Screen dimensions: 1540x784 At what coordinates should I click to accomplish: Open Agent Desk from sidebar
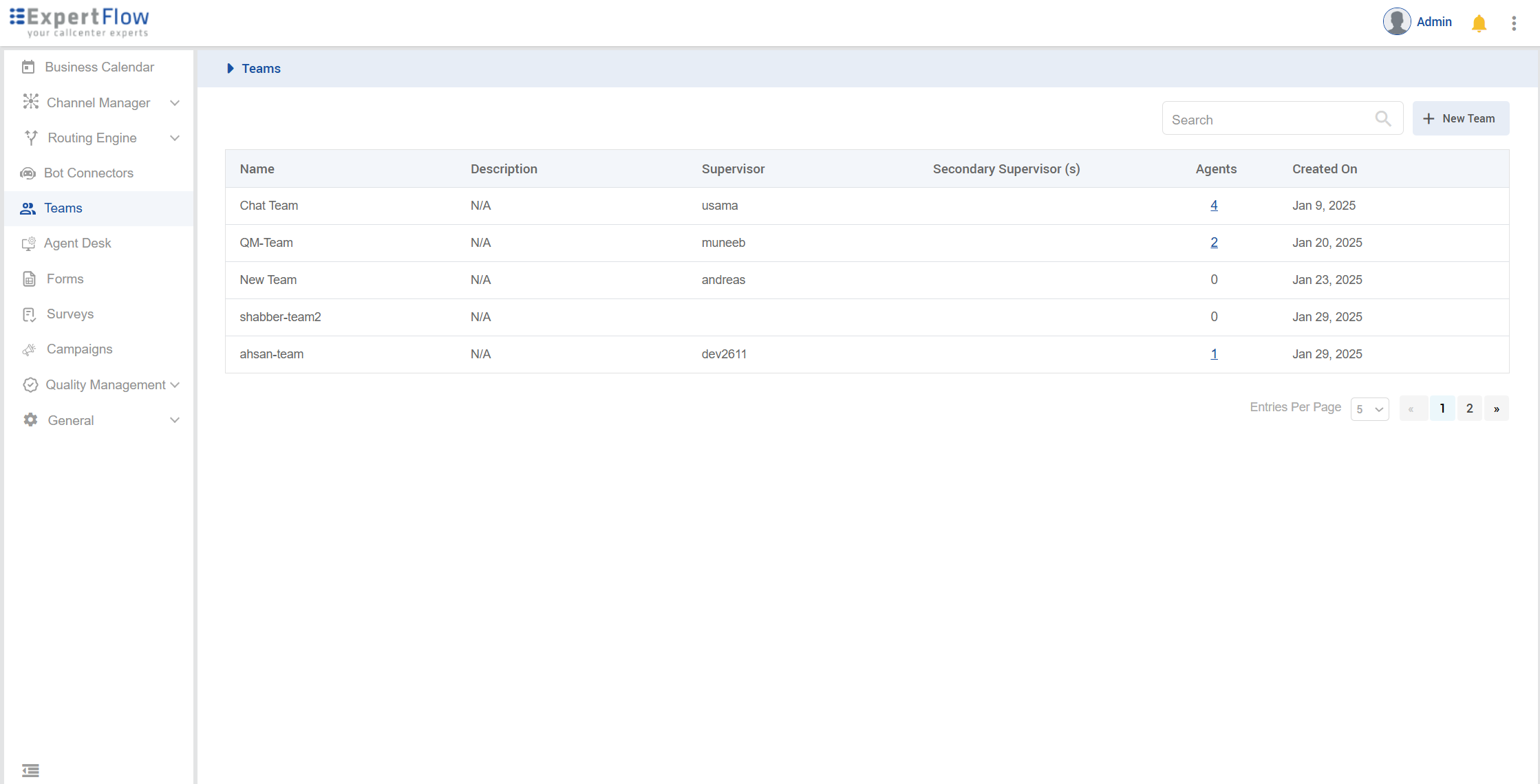pos(77,243)
